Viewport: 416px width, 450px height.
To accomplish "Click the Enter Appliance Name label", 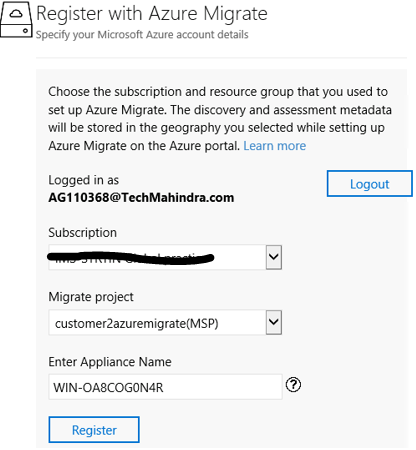I will (x=110, y=362).
